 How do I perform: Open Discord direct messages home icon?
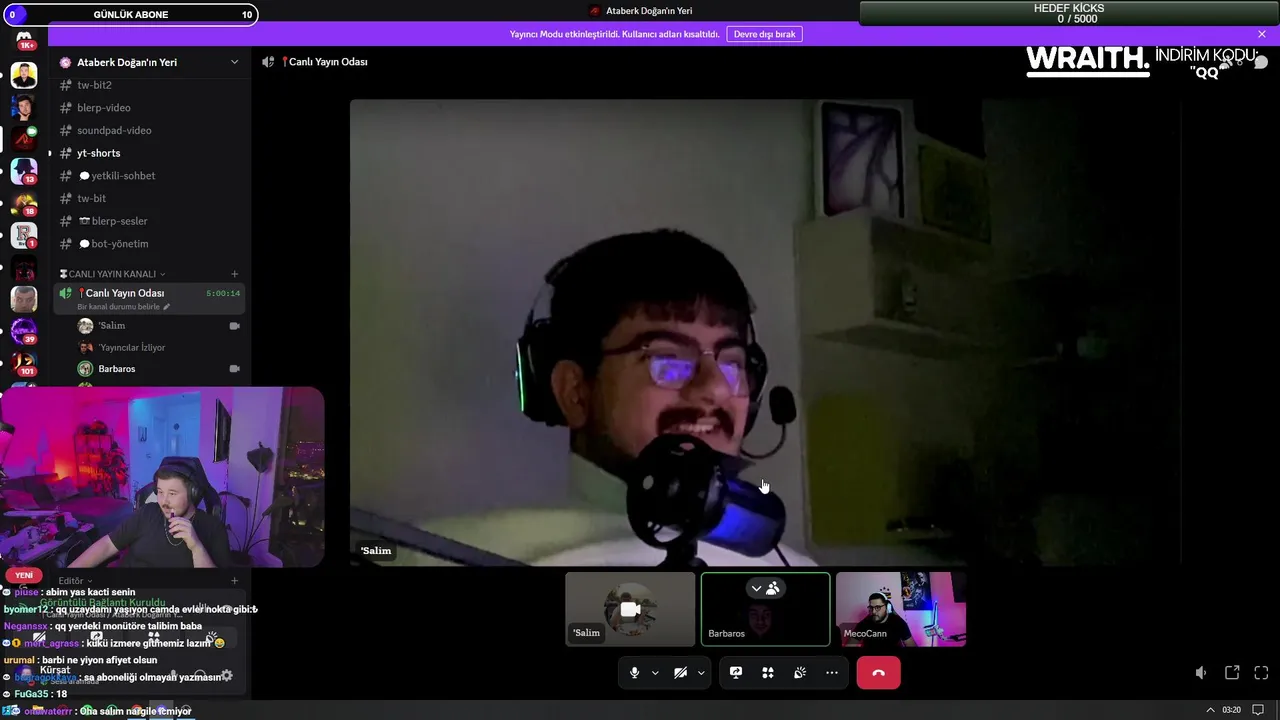point(24,41)
